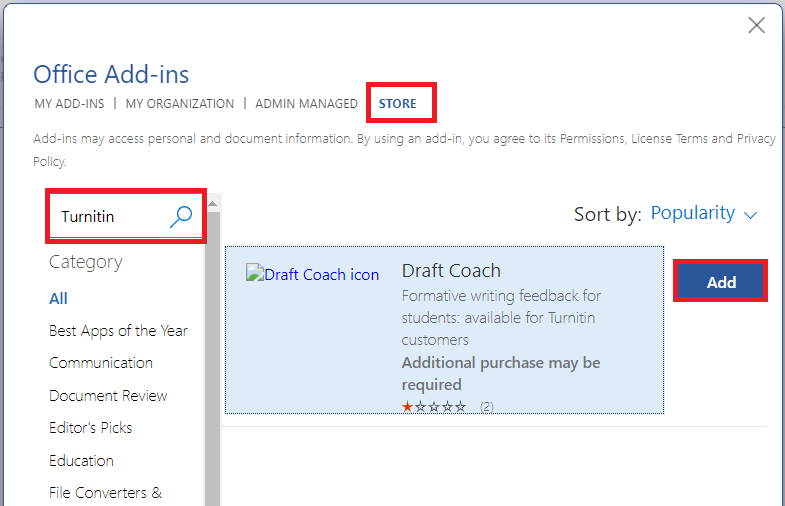Click 'Additional purchase may be required' text
This screenshot has width=785, height=506.
pyautogui.click(x=501, y=373)
